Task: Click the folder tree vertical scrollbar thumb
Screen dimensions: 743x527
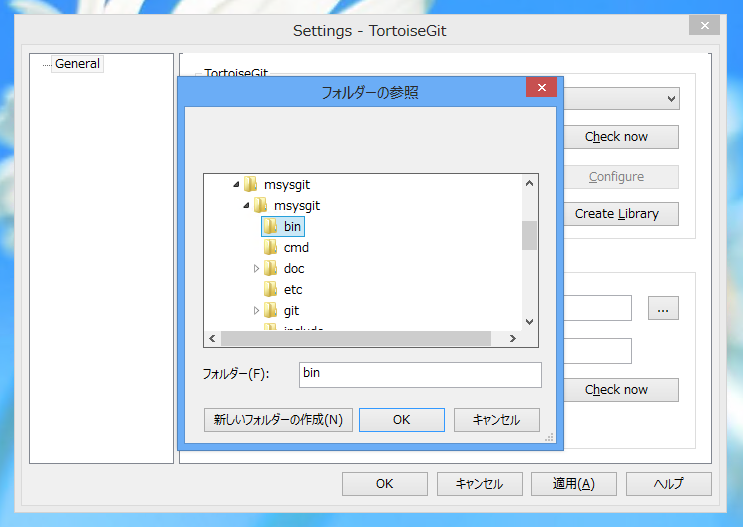Action: [x=529, y=235]
